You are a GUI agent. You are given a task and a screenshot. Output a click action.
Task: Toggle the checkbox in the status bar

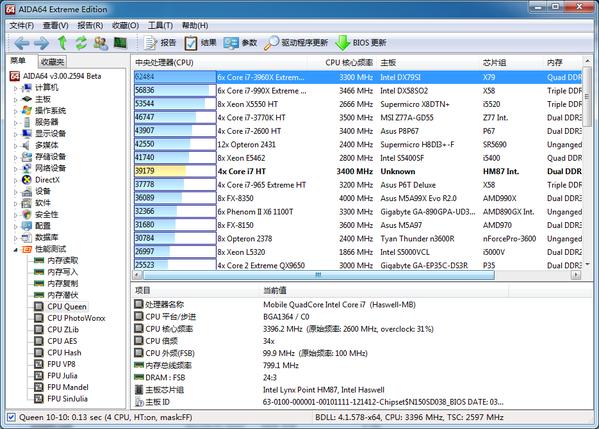11,417
